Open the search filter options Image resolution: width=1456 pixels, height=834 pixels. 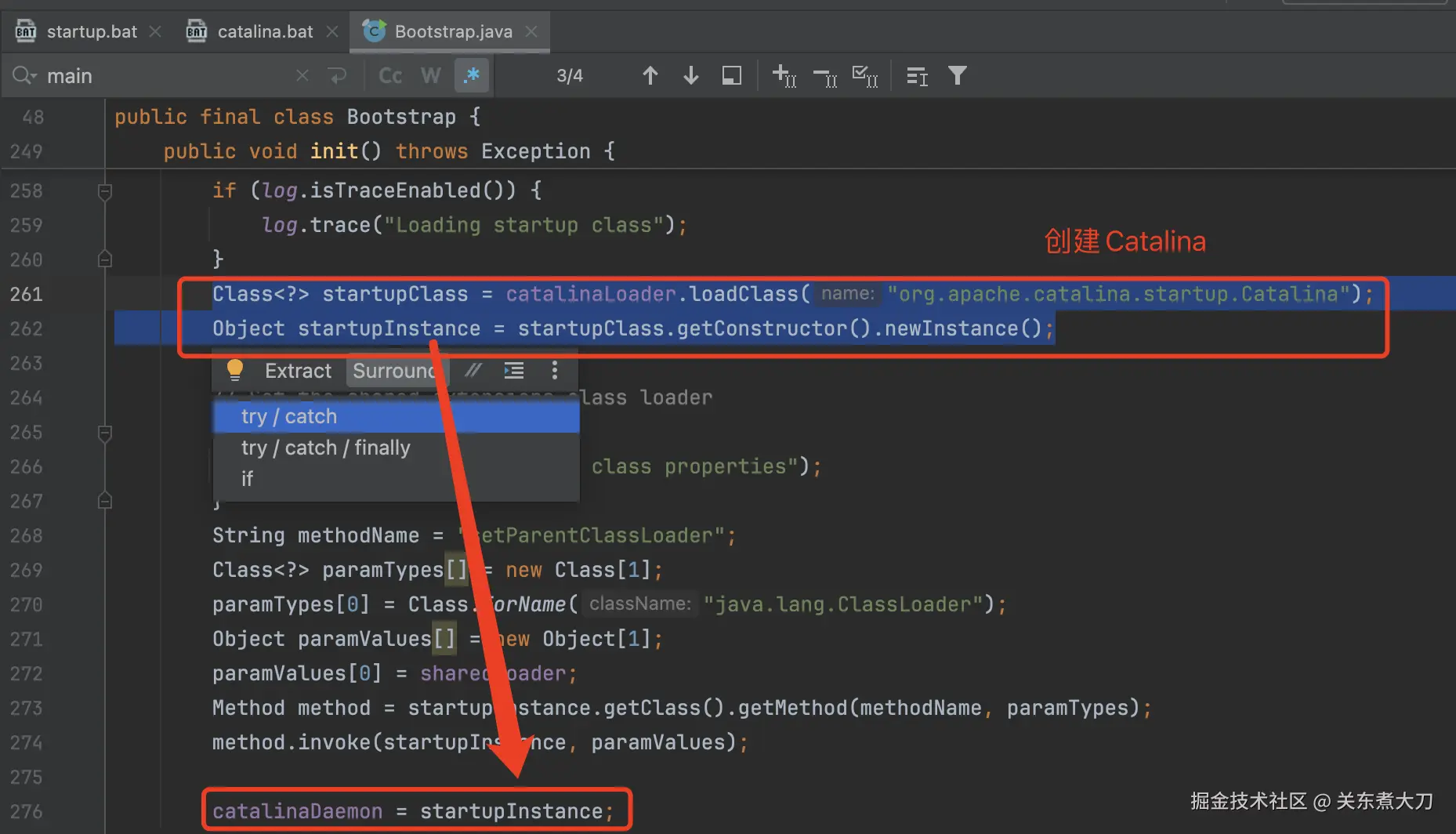coord(958,75)
